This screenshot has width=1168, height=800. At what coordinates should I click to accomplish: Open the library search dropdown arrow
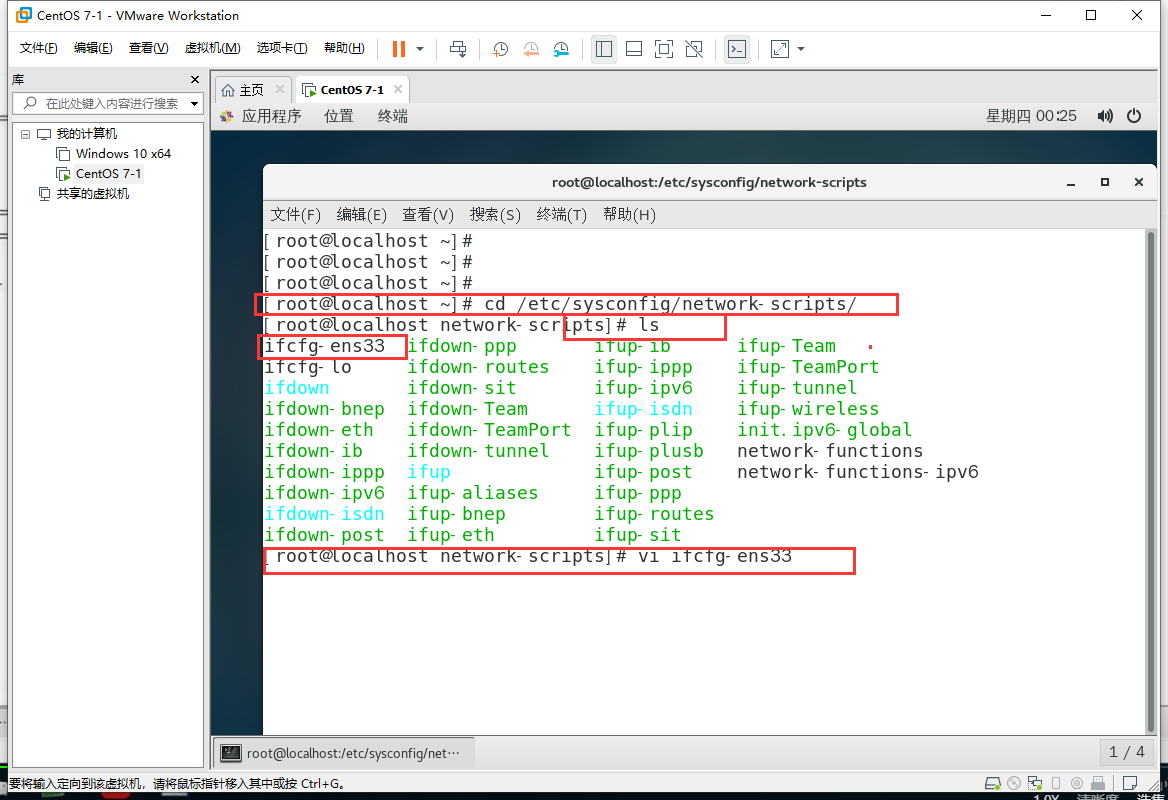point(194,104)
